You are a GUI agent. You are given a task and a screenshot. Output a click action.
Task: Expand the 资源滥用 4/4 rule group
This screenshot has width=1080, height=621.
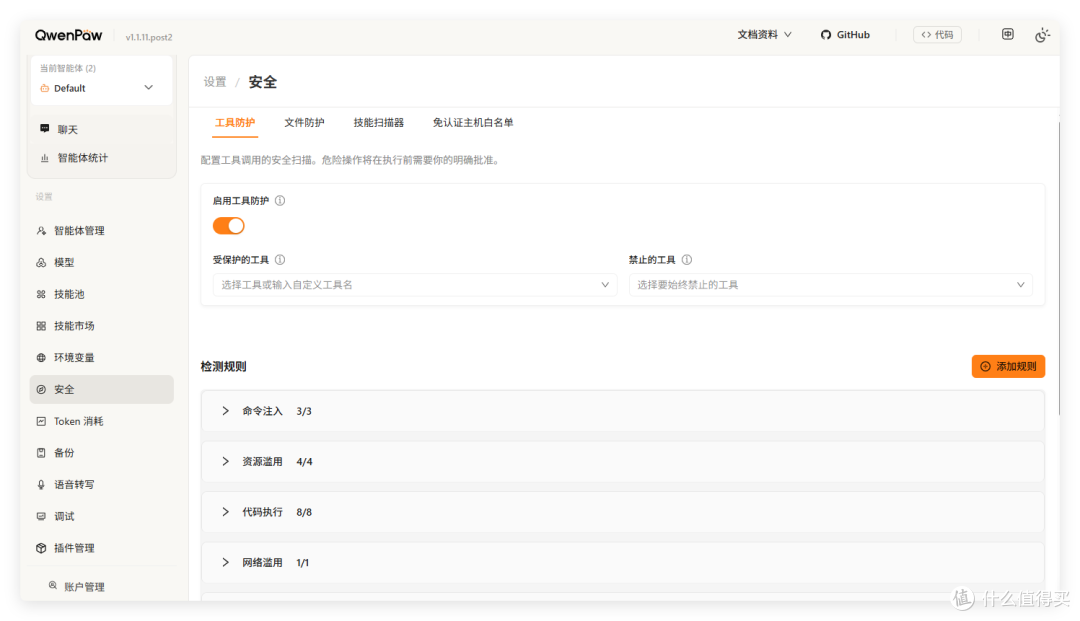(623, 461)
